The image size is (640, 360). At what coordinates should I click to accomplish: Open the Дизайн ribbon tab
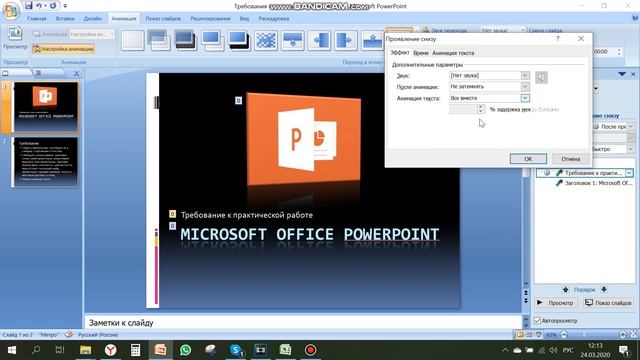93,18
